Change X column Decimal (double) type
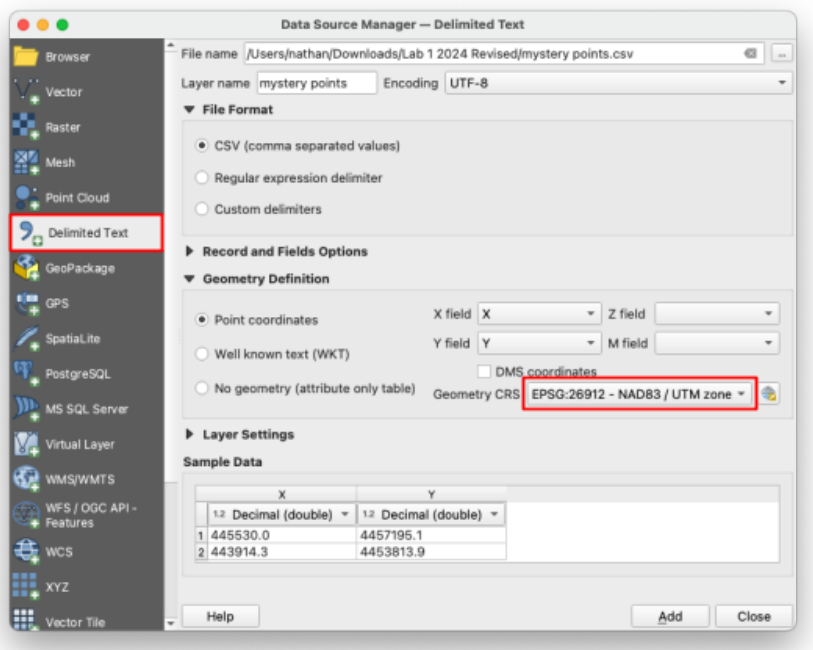 tap(282, 514)
